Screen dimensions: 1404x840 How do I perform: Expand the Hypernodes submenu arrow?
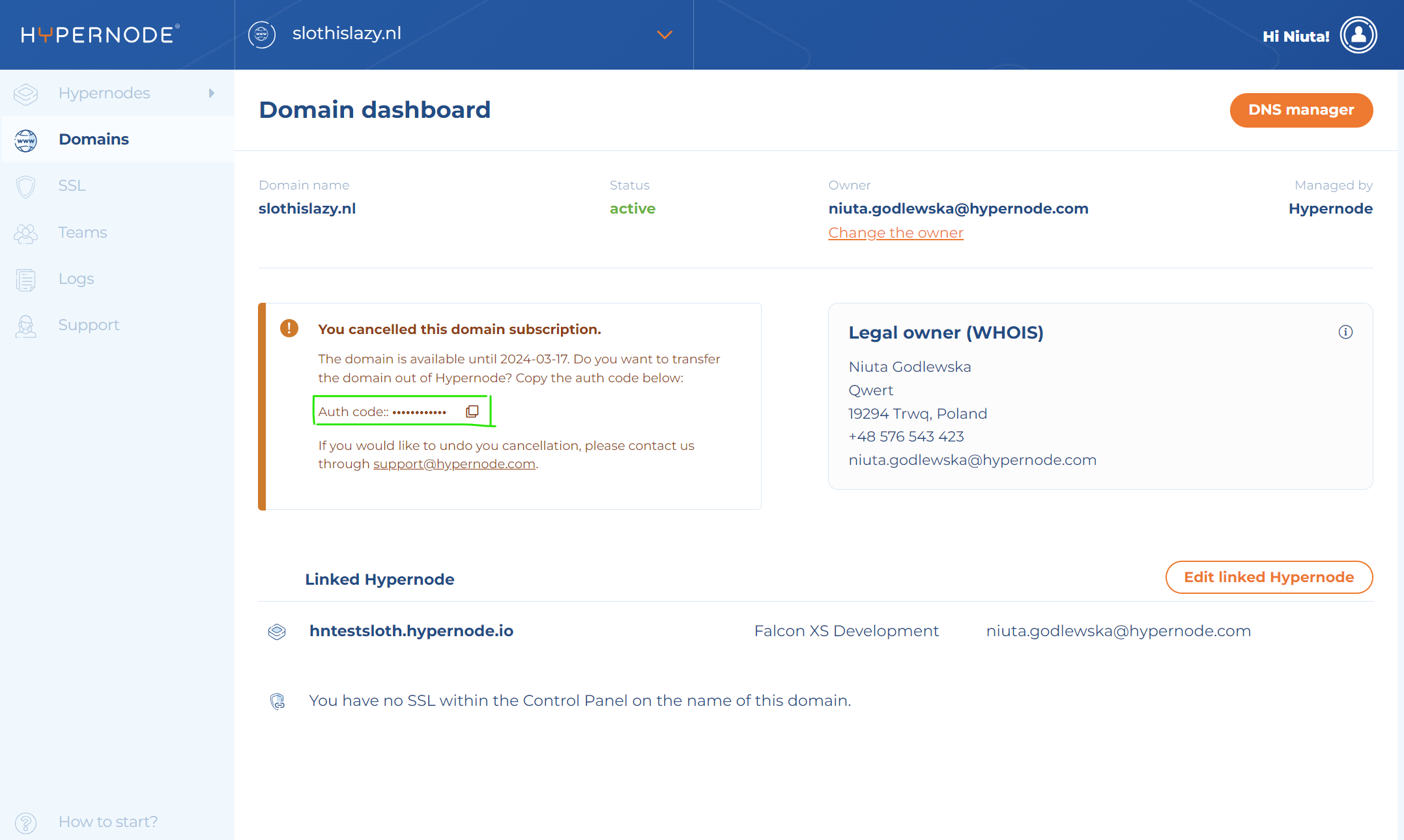click(x=212, y=93)
